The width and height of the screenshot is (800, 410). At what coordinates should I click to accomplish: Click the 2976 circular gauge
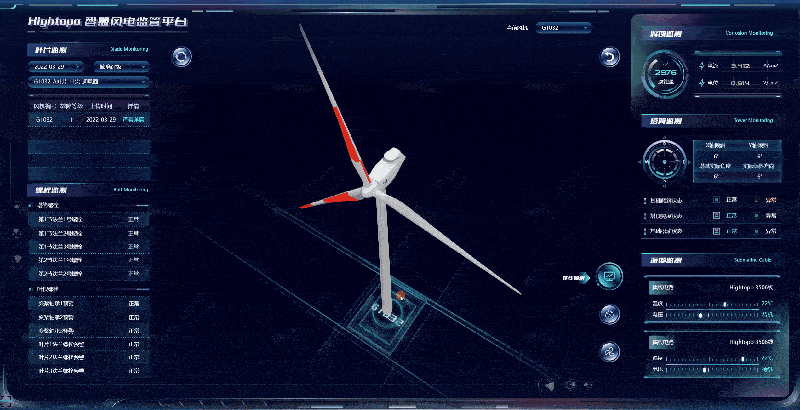665,75
